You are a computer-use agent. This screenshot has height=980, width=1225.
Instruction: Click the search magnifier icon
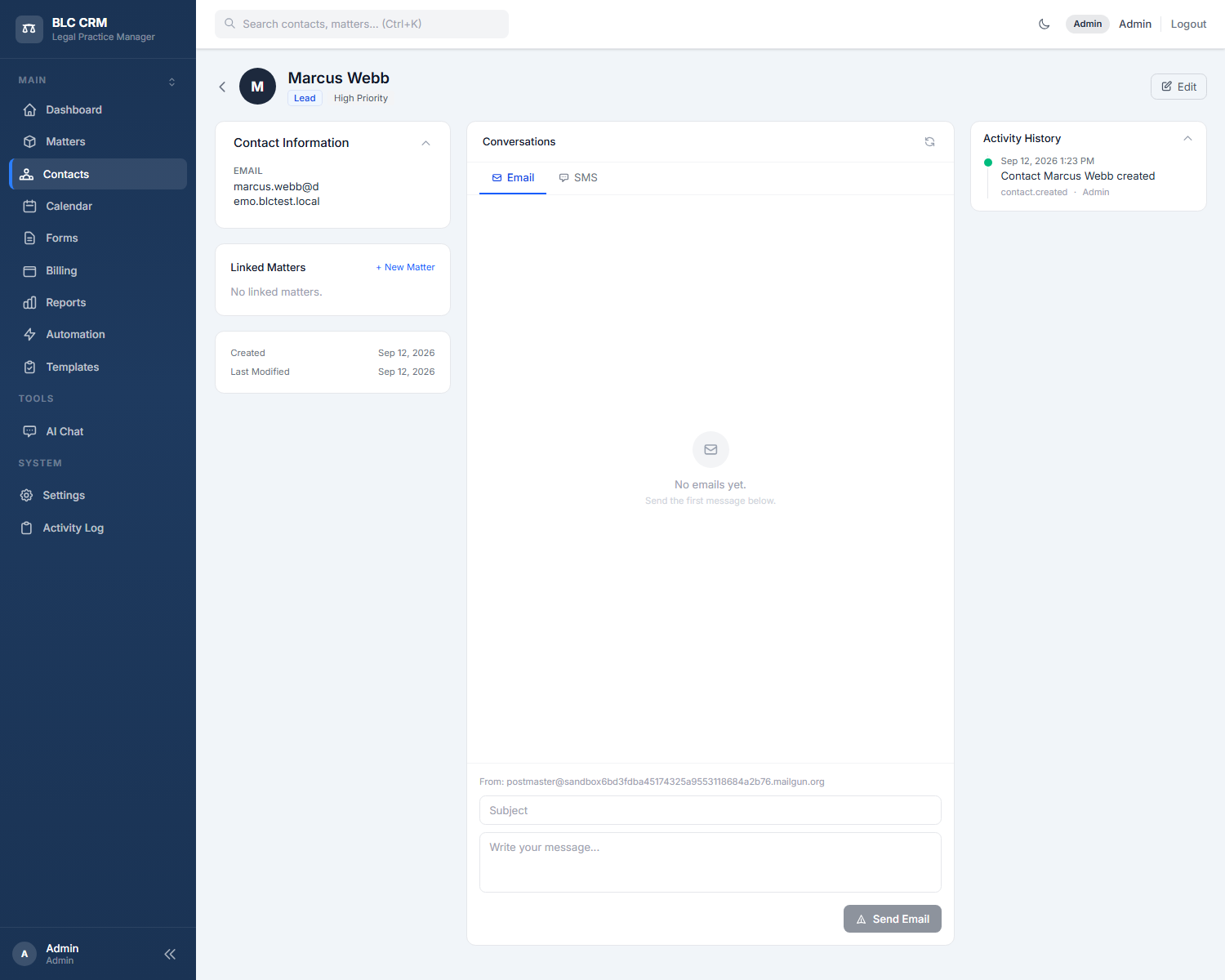click(230, 24)
